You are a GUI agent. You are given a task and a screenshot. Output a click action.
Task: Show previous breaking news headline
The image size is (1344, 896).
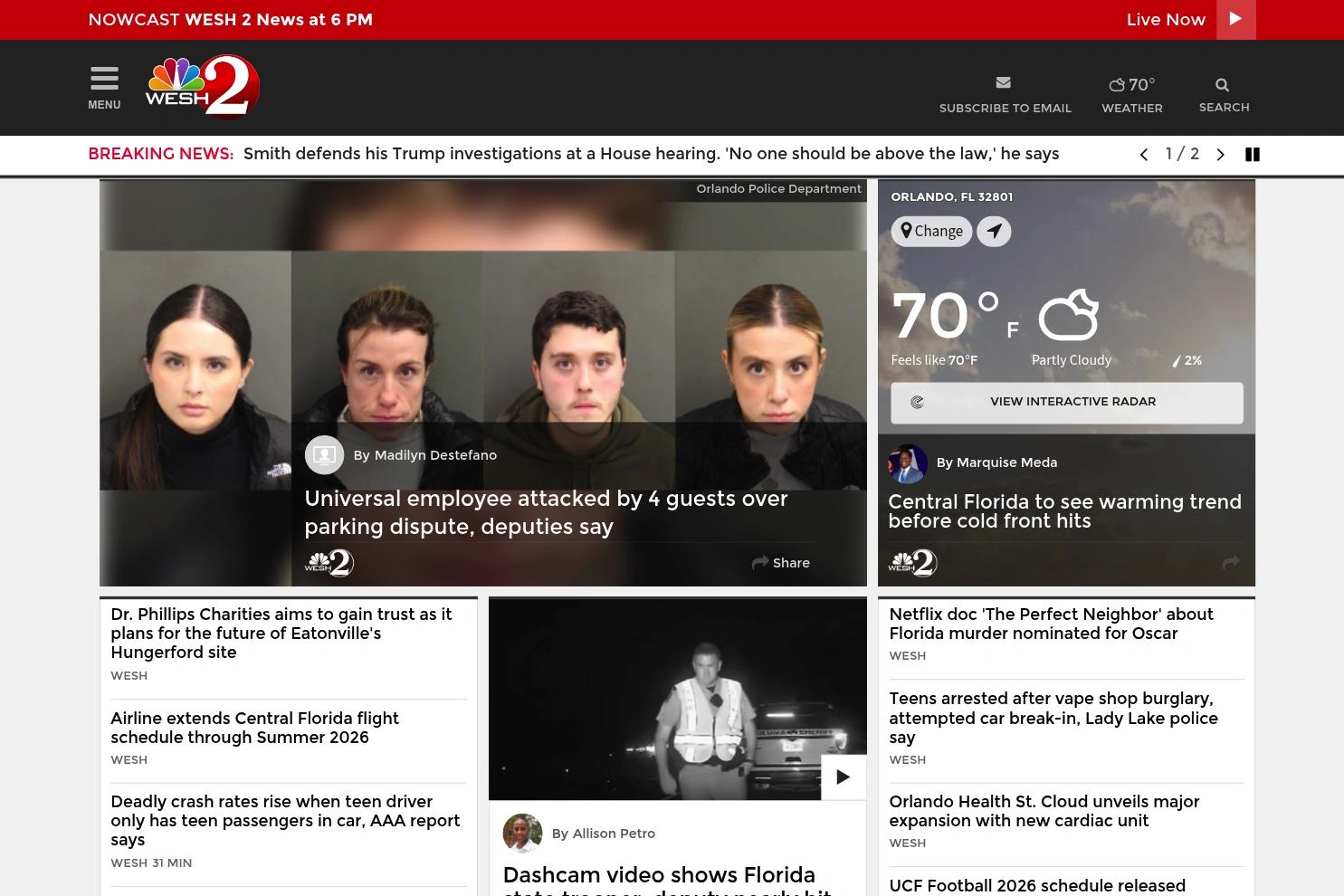point(1144,155)
